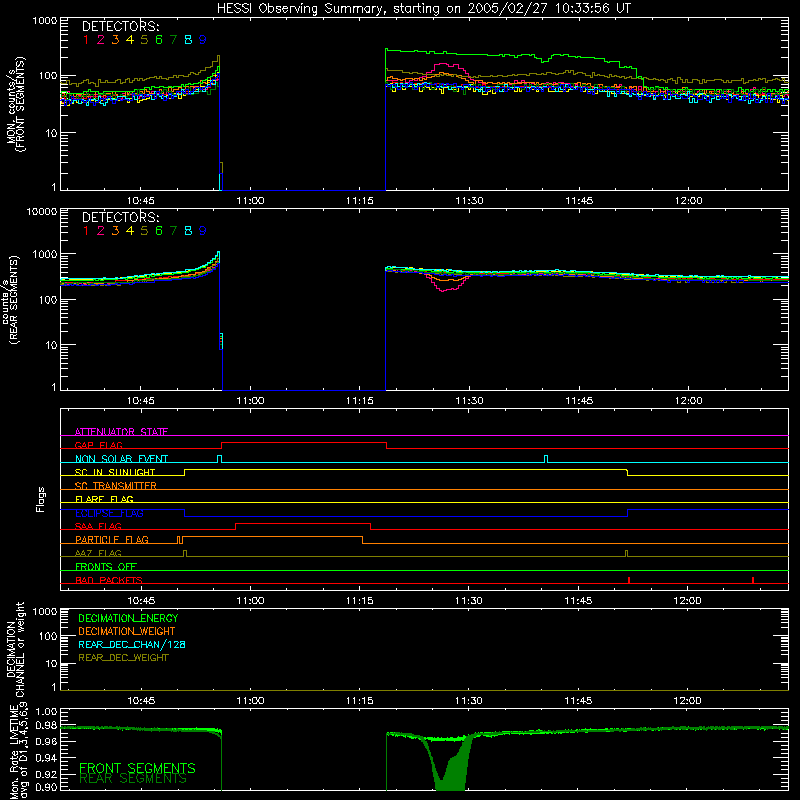The height and width of the screenshot is (800, 800).
Task: Select detector number 6 in front segments legend
Action: coord(159,40)
